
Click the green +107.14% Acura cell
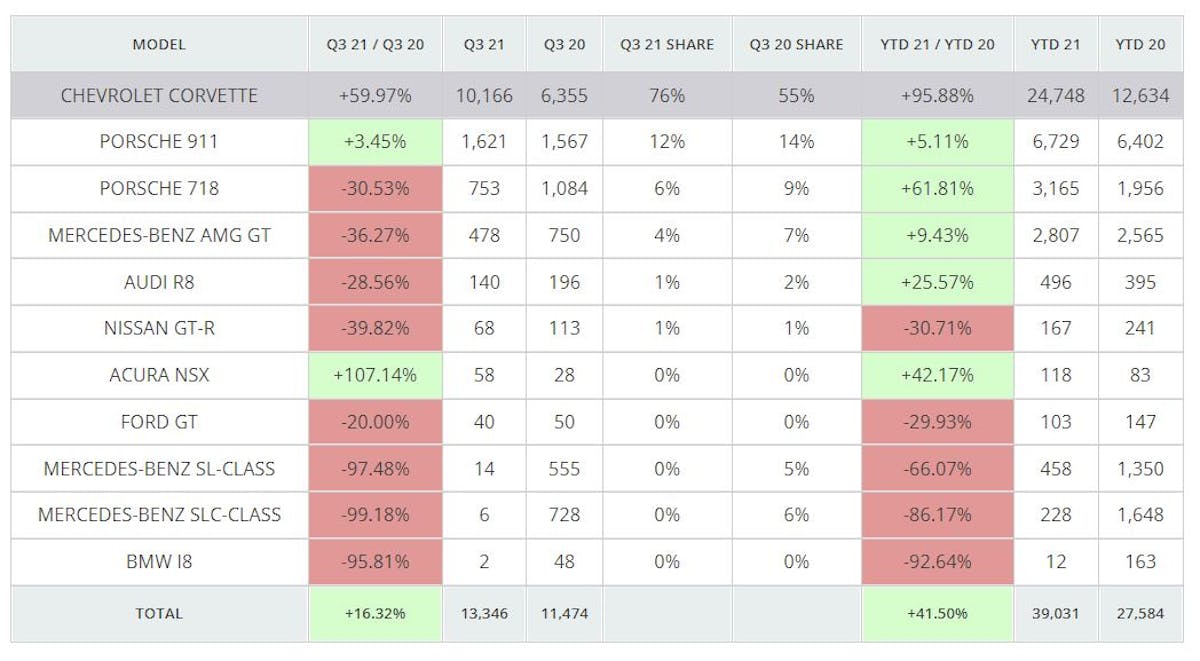coord(375,375)
